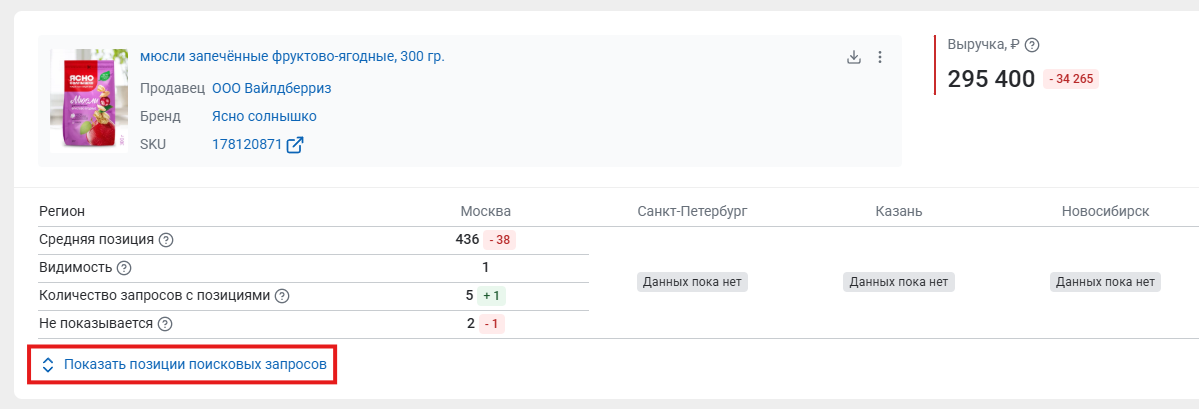This screenshot has width=1199, height=409.
Task: Open brand Ясно солнышко link
Action: 264,116
